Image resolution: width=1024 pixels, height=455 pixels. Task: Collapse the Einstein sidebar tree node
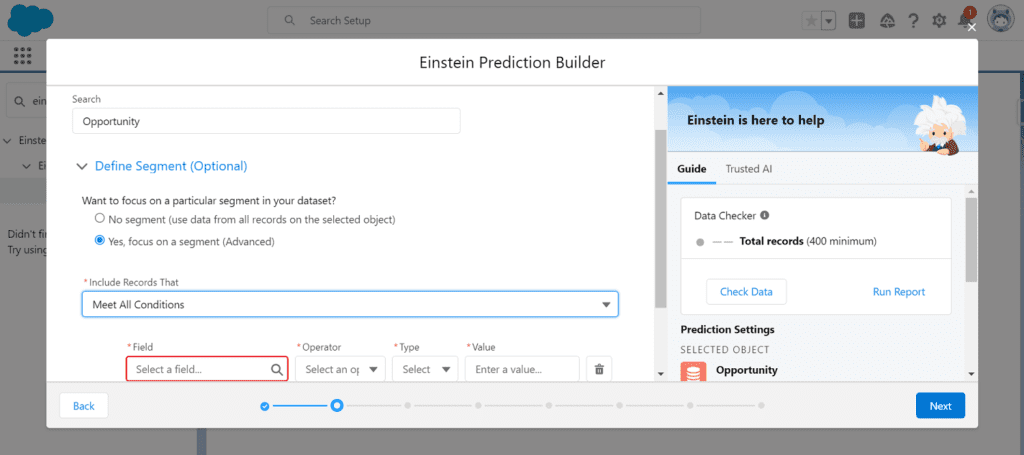coord(8,140)
